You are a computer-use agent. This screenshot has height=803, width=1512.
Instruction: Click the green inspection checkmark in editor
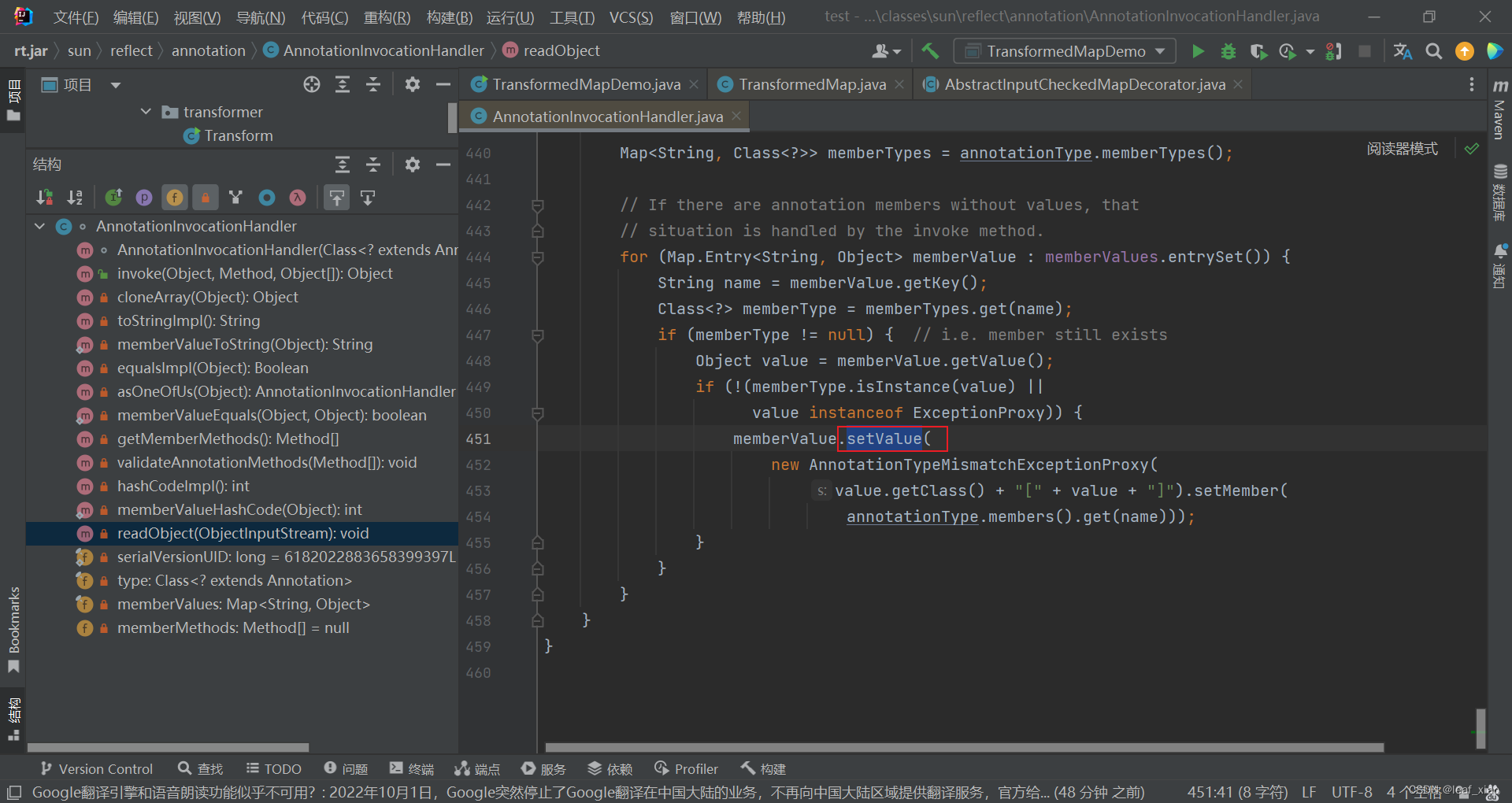coord(1471,149)
